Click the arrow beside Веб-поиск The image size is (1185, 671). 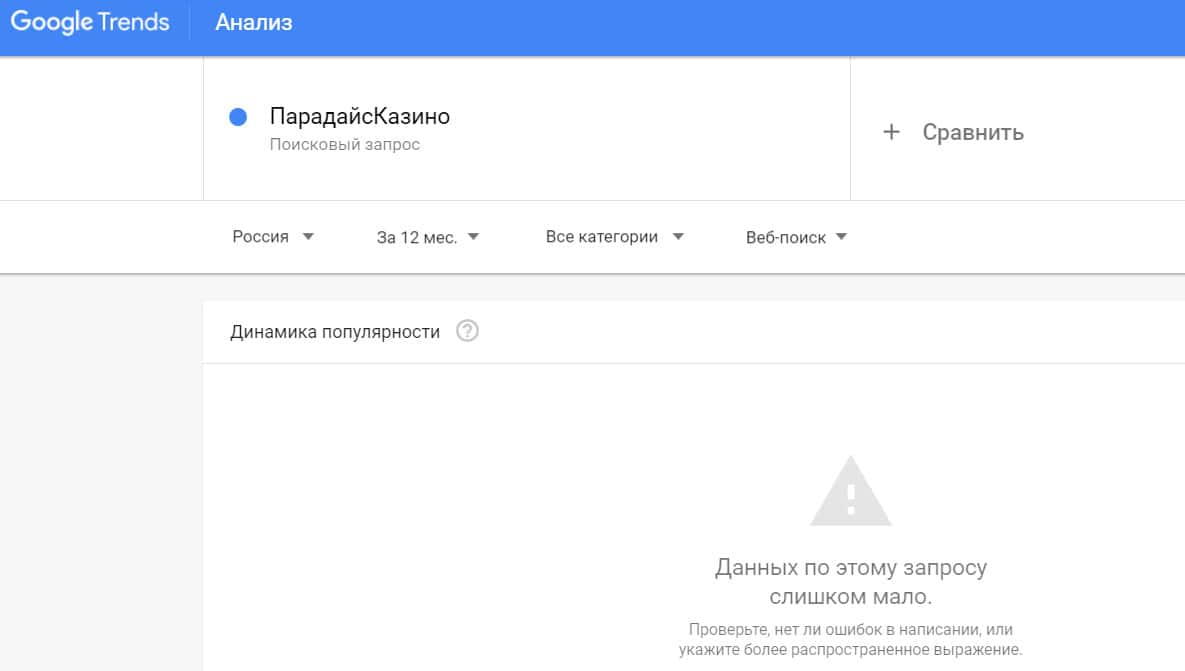[841, 237]
